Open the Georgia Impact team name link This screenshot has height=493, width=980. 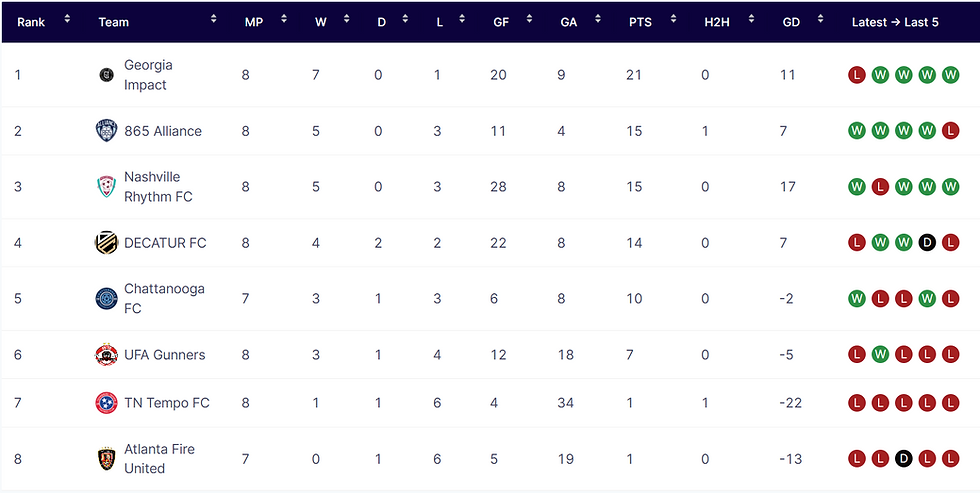148,75
